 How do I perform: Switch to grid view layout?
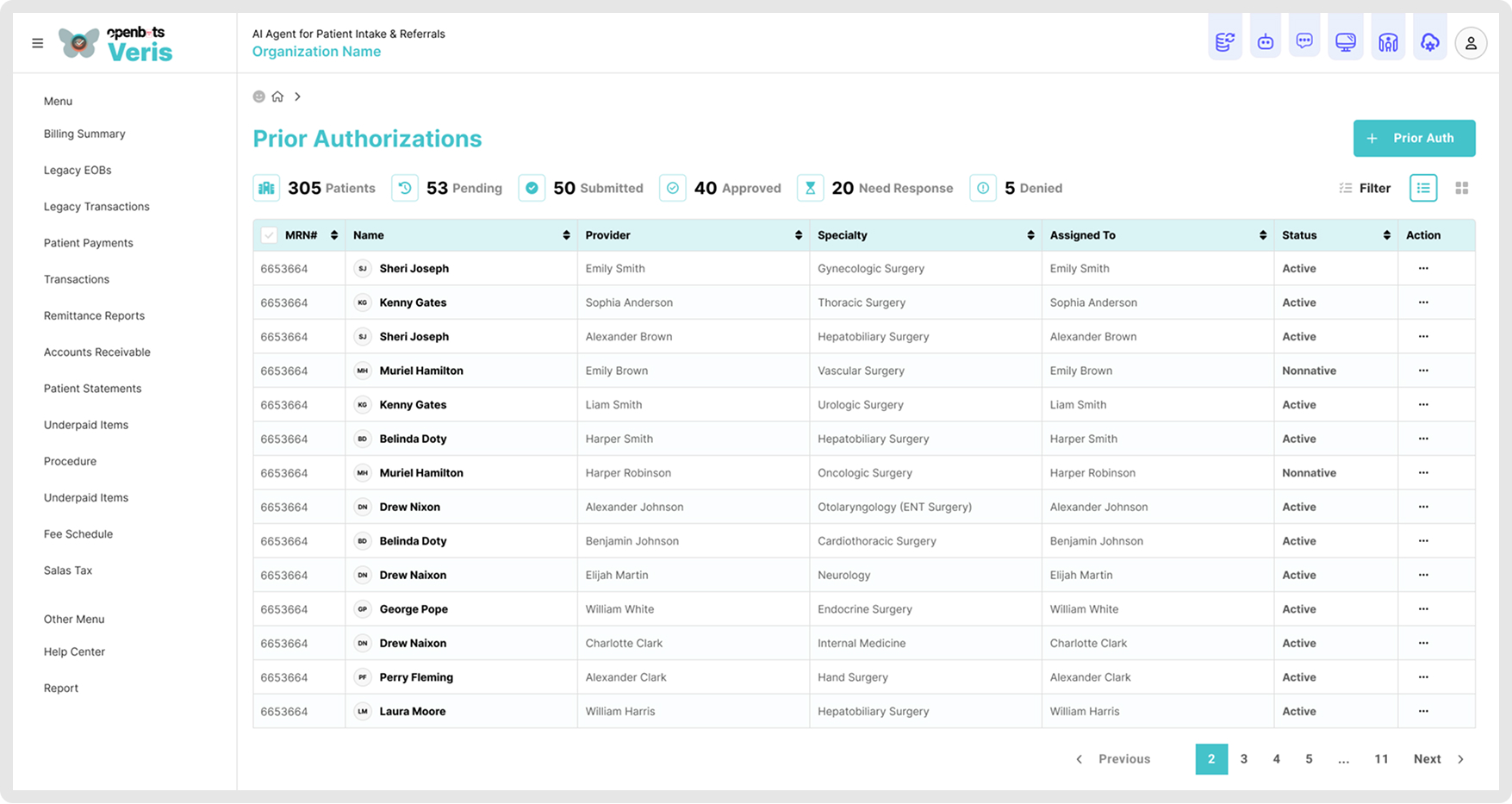pos(1461,188)
